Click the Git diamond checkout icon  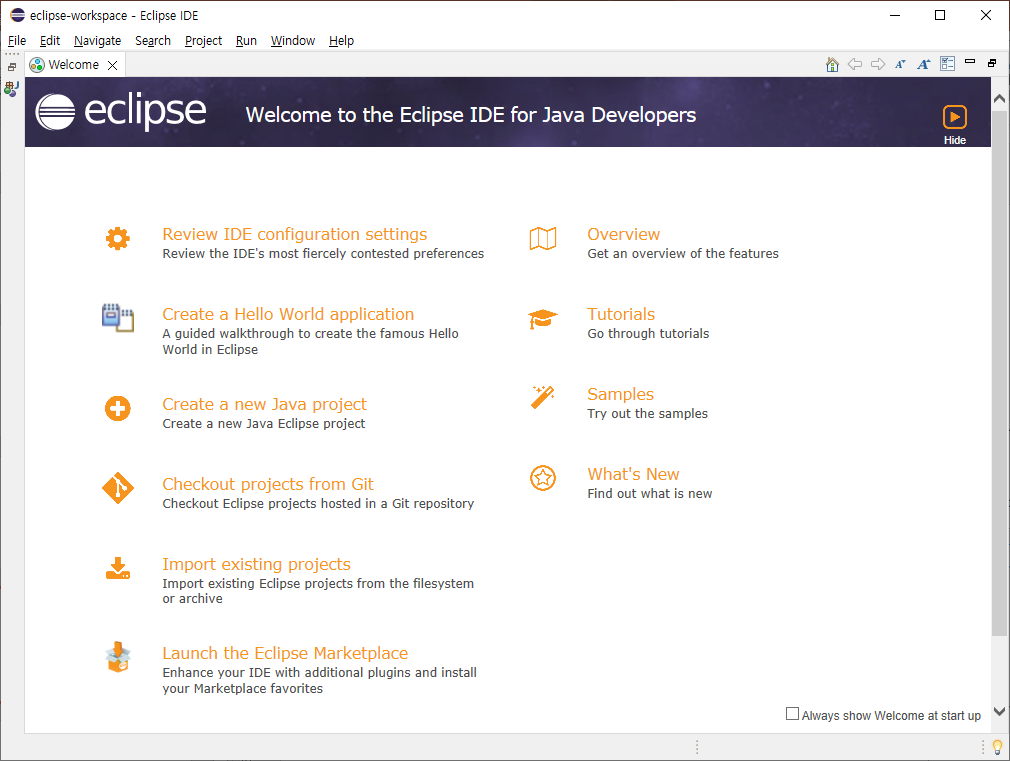click(x=118, y=488)
